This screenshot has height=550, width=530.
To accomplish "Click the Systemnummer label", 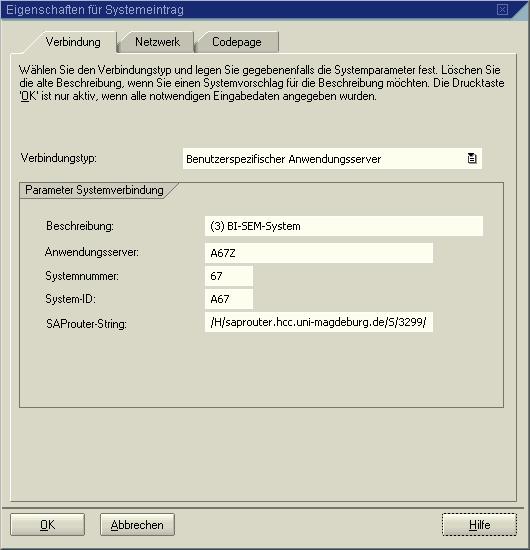I will (82, 276).
